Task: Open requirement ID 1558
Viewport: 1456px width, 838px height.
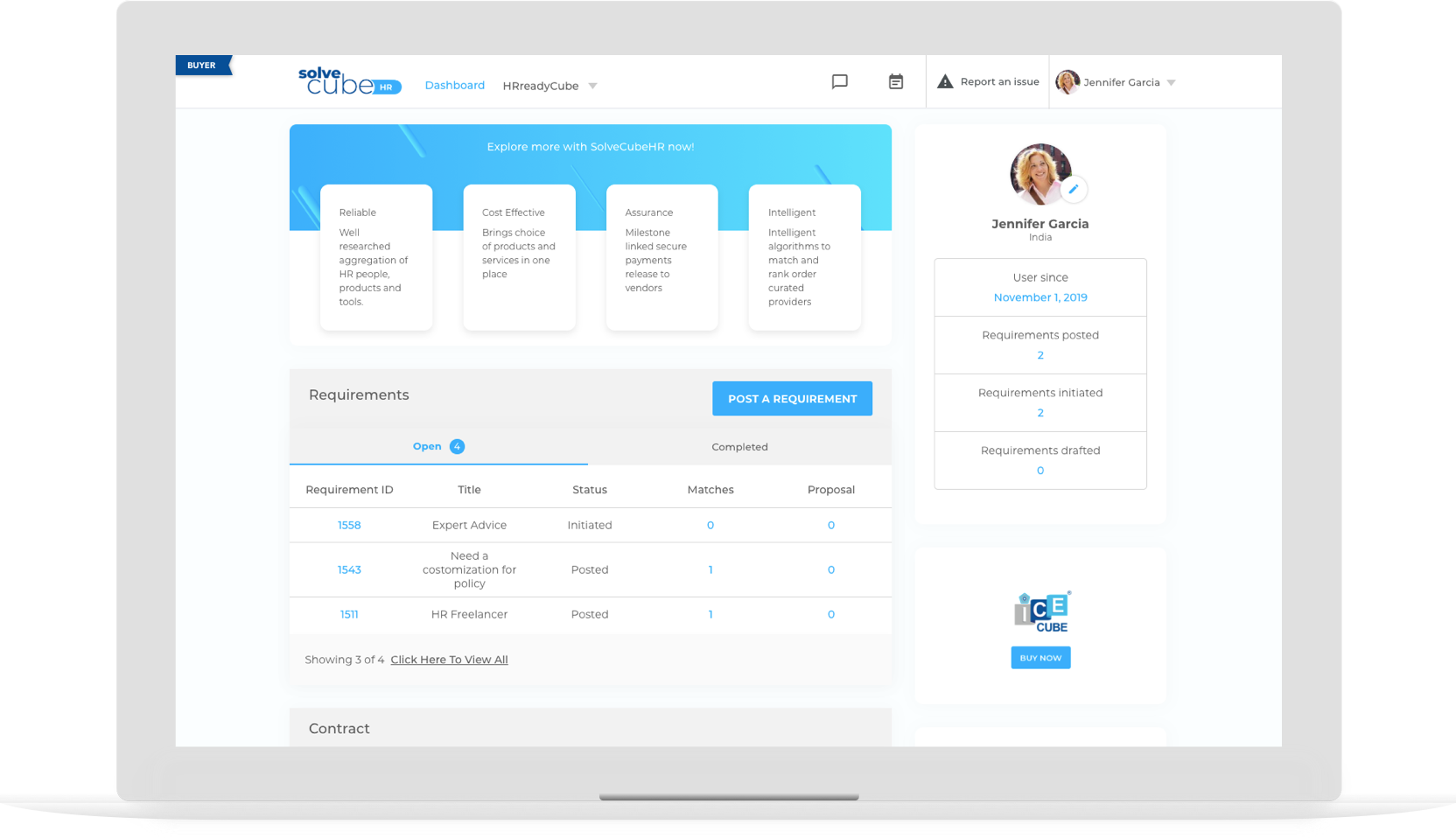Action: tap(349, 525)
